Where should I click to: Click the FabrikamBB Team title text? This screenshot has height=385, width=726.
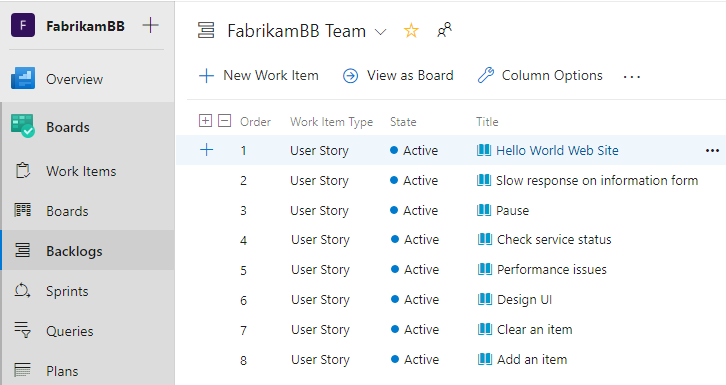[296, 31]
